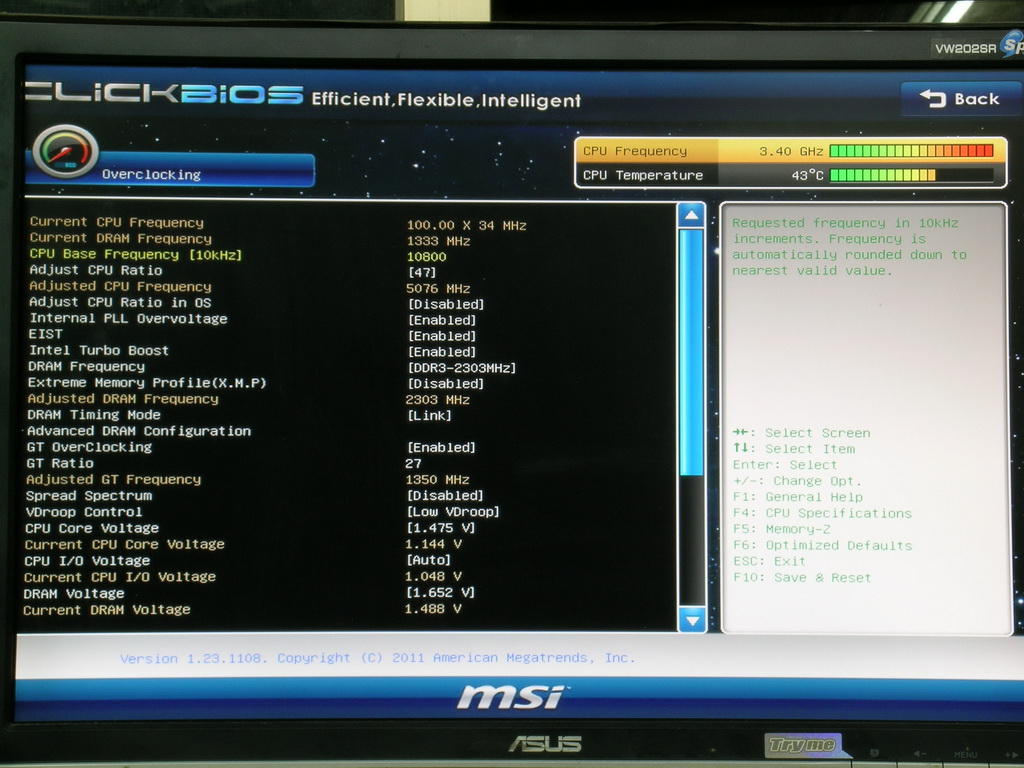Open DRAM Frequency DDR3-2303MHz option
The image size is (1024, 768).
(461, 368)
